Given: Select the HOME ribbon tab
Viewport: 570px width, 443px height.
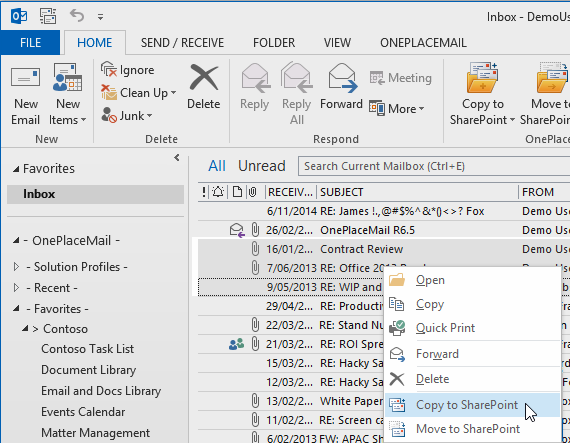Looking at the screenshot, I should pyautogui.click(x=95, y=43).
